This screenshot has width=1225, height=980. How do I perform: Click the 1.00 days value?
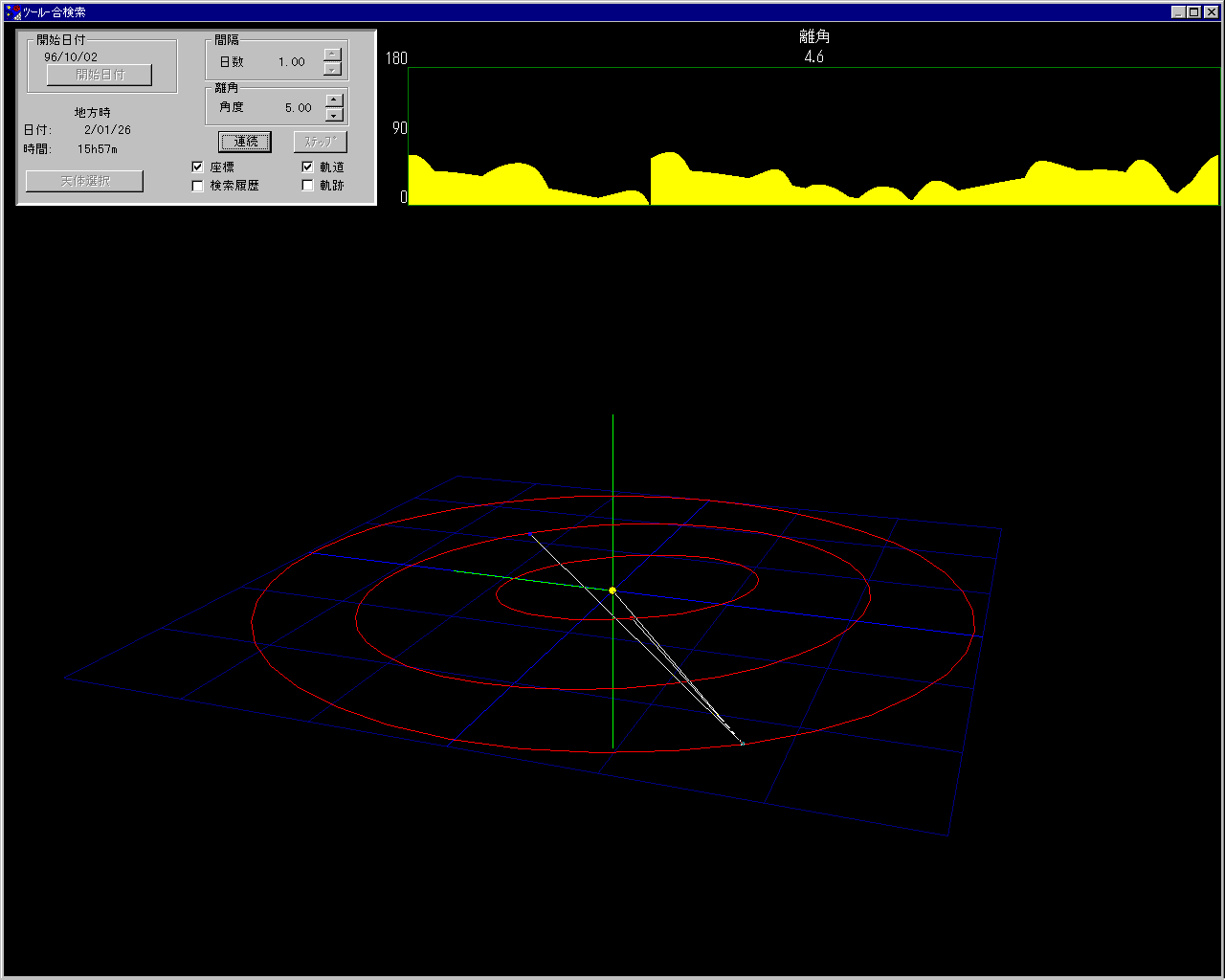click(292, 62)
